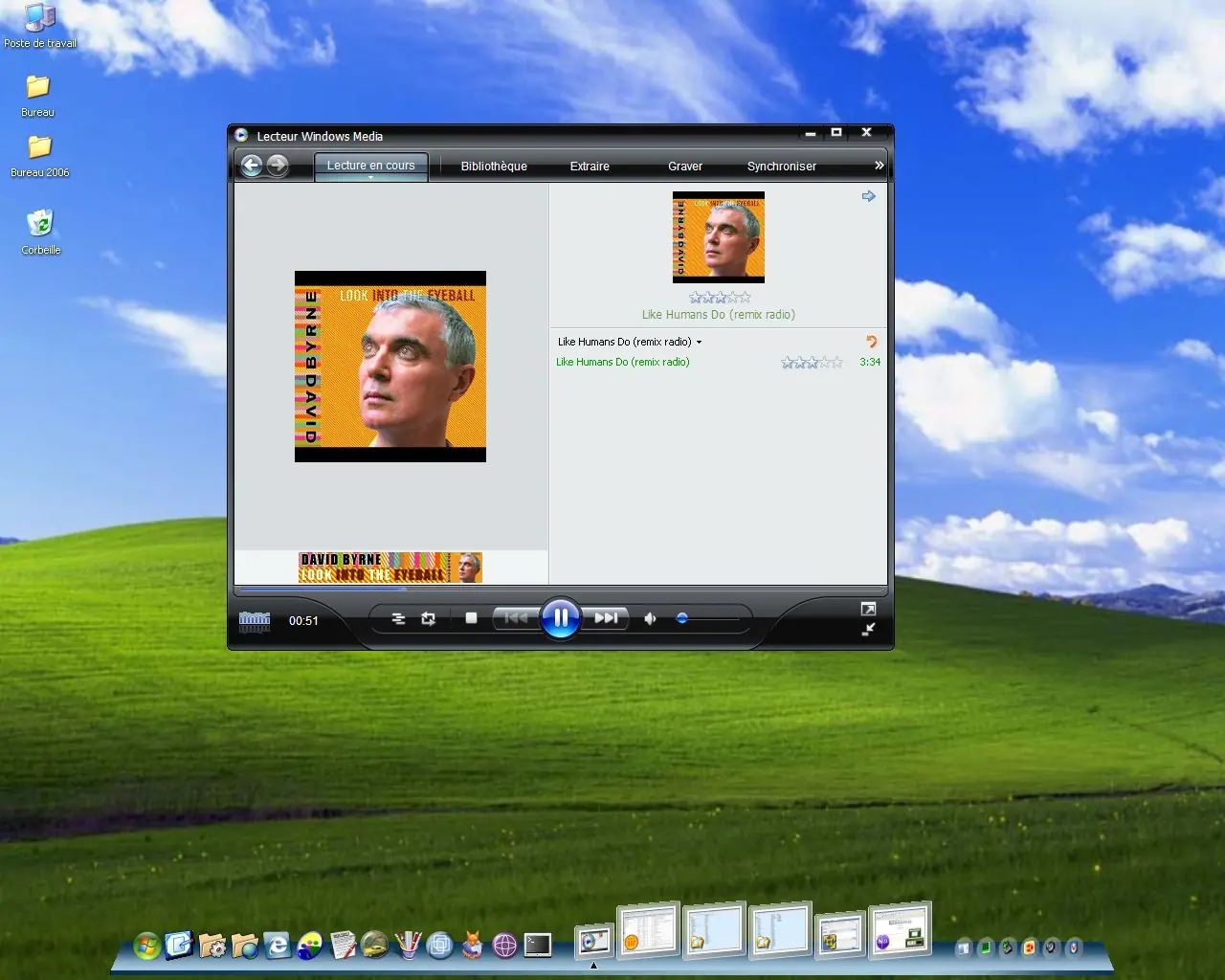Adjust the volume slider knob

(x=682, y=618)
